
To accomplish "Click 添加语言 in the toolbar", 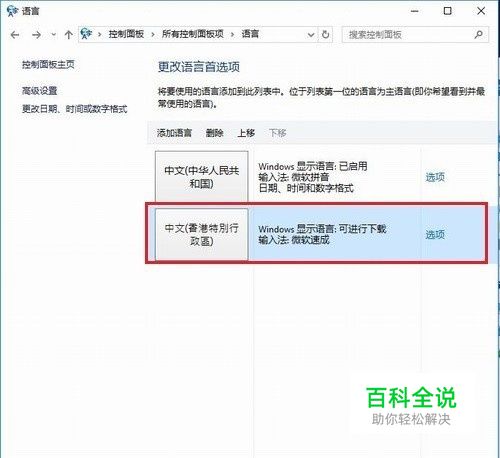I will click(174, 133).
